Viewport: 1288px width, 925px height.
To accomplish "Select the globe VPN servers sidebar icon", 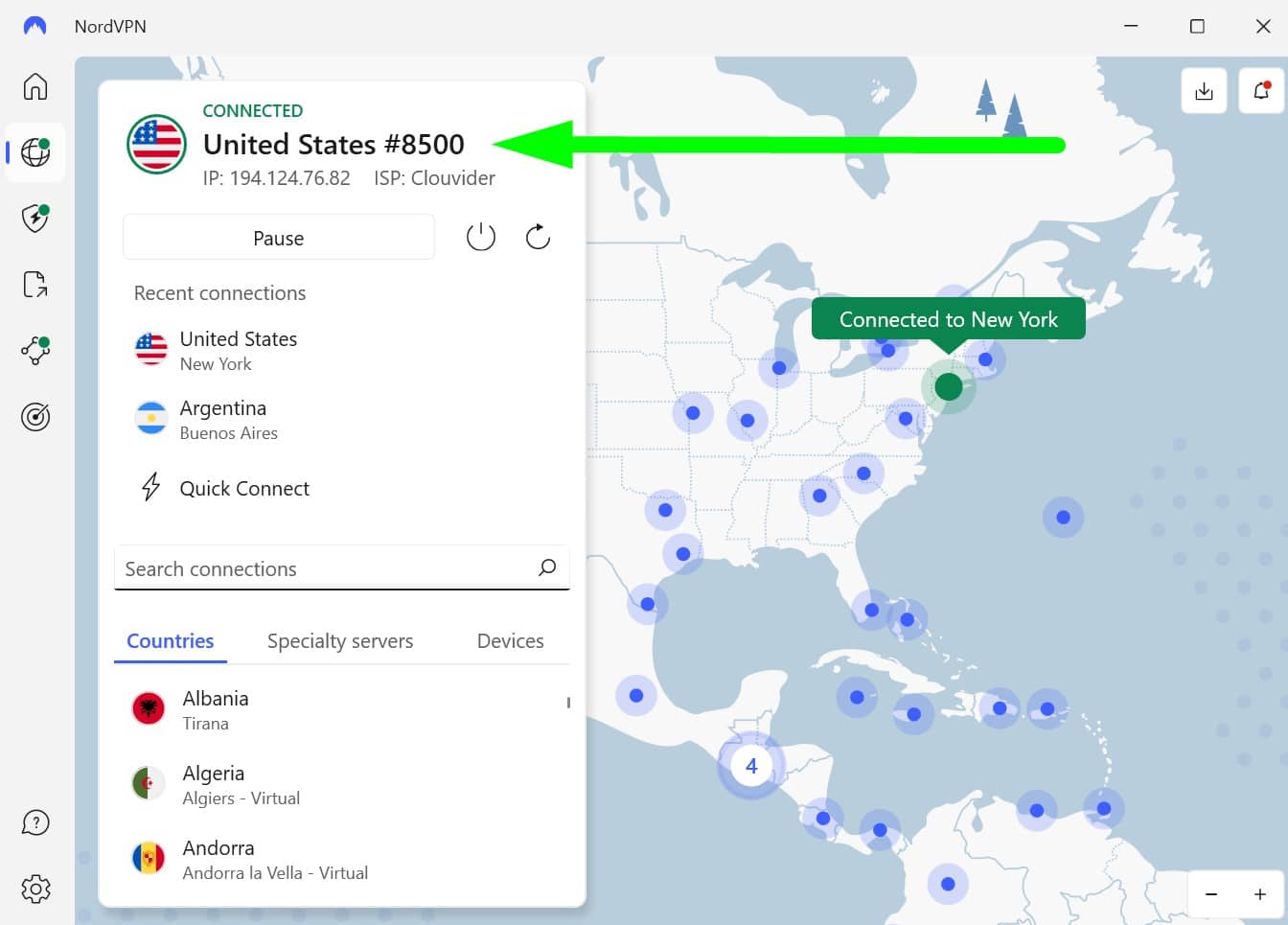I will coord(35,152).
